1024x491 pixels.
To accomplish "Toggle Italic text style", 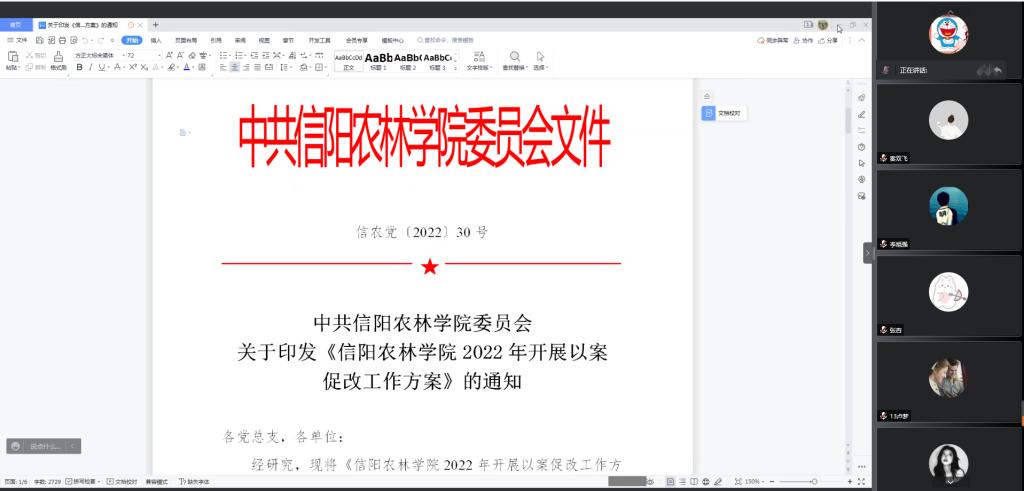I will coord(90,68).
